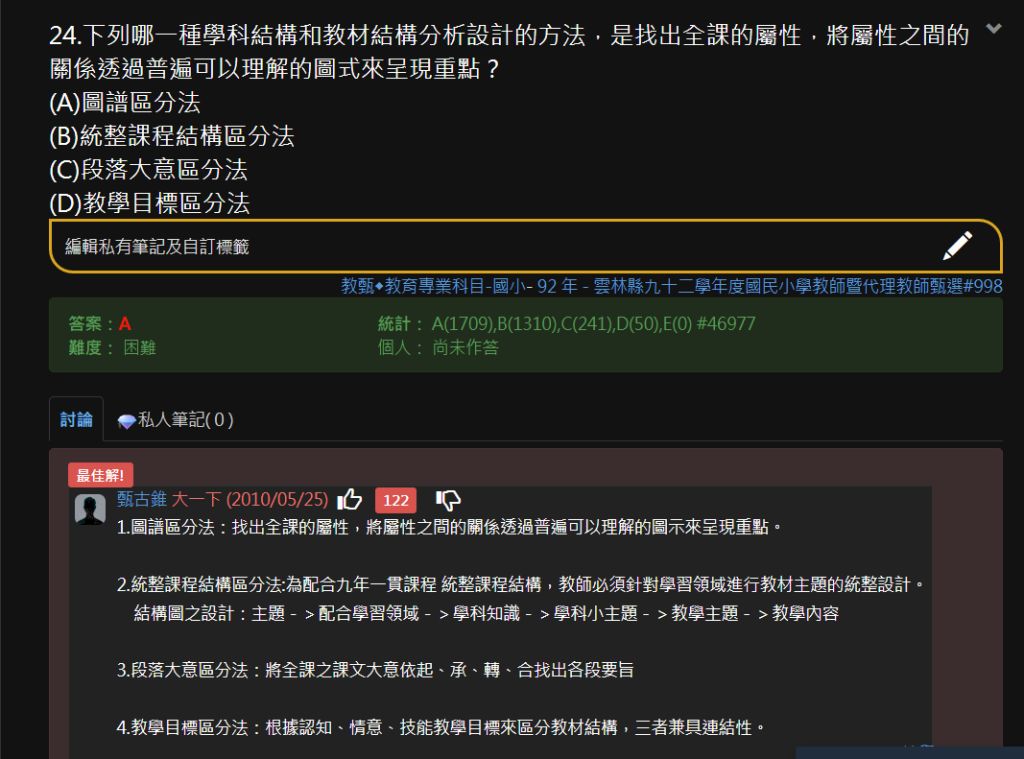Click 甄古錐's user avatar image
The height and width of the screenshot is (759, 1024).
click(x=91, y=508)
